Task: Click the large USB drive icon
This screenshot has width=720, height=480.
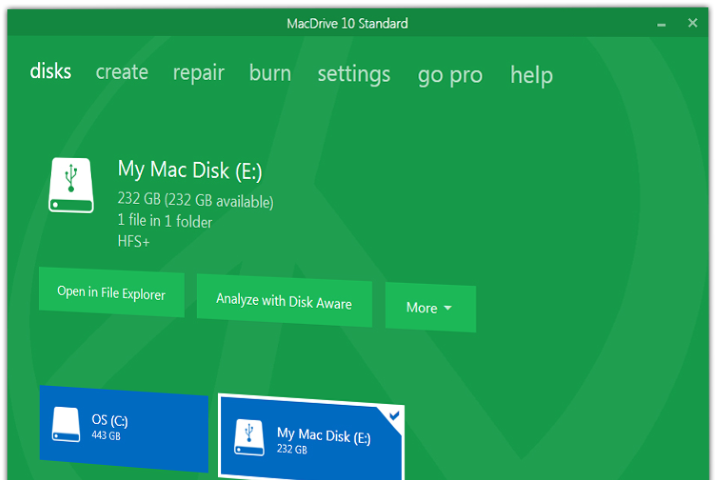Action: click(71, 185)
